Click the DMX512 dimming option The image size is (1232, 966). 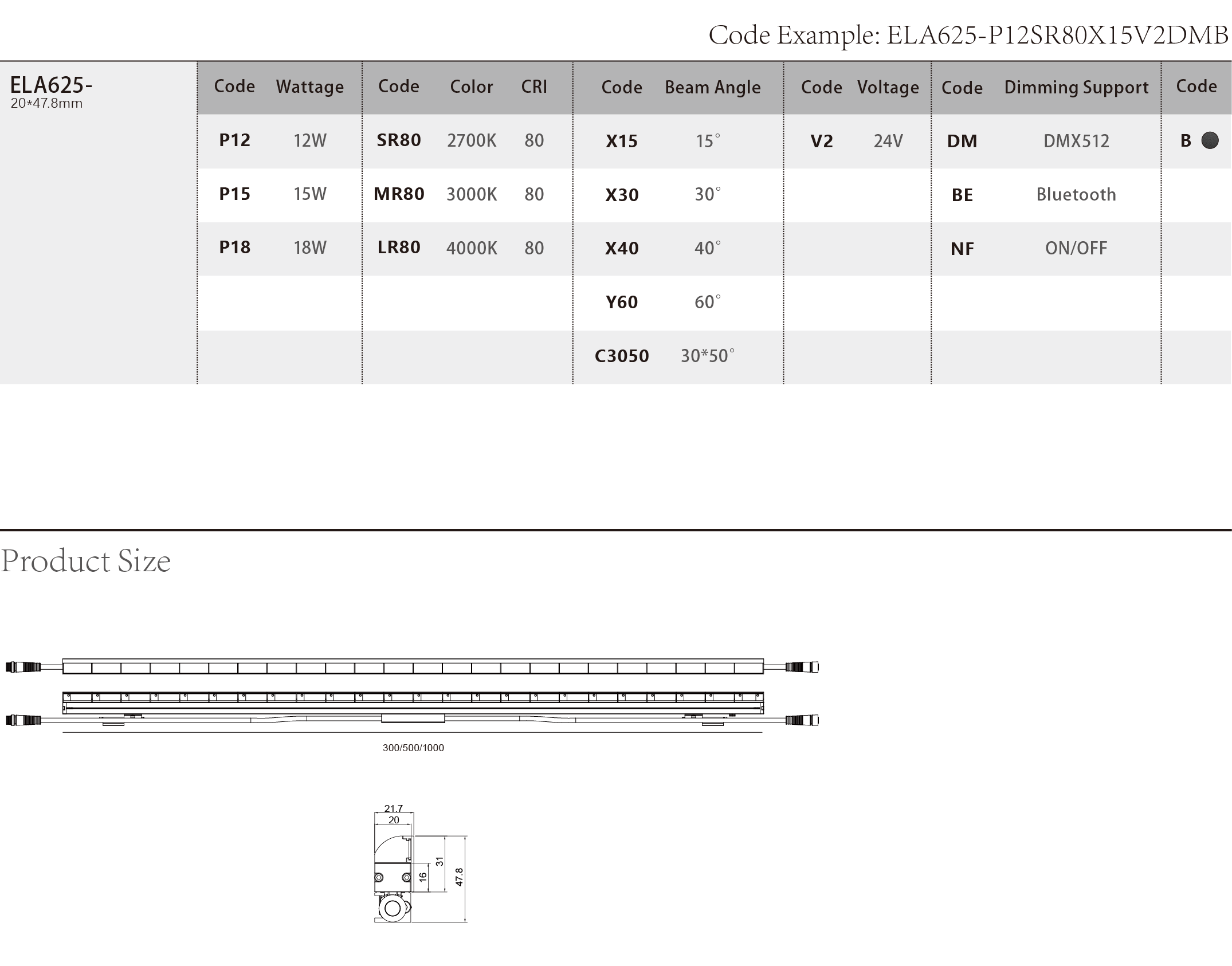point(1076,141)
